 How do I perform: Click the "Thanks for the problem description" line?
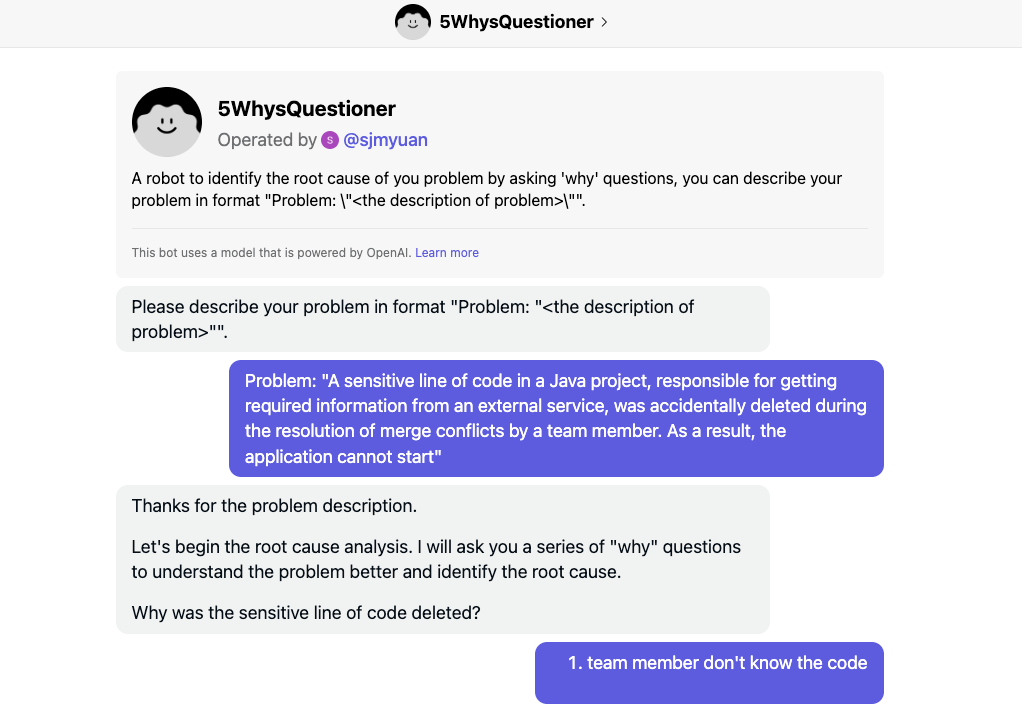(x=274, y=506)
